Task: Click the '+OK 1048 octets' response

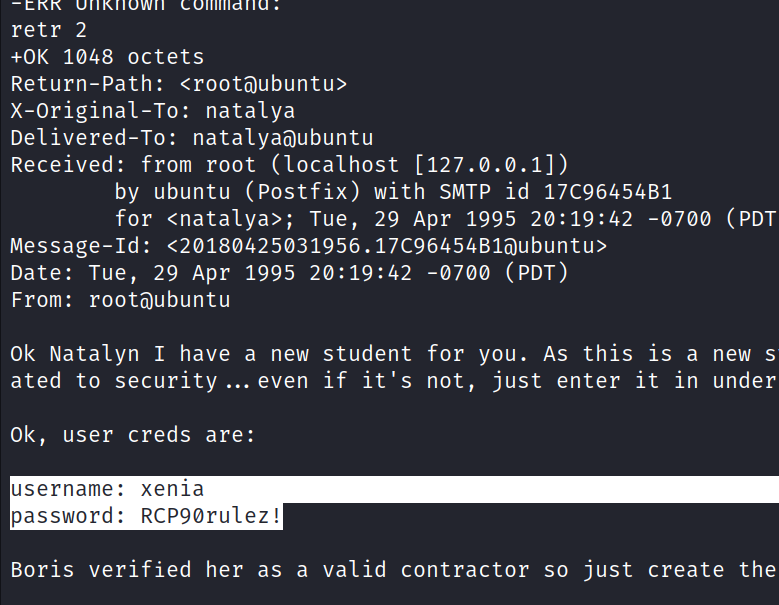Action: tap(107, 57)
